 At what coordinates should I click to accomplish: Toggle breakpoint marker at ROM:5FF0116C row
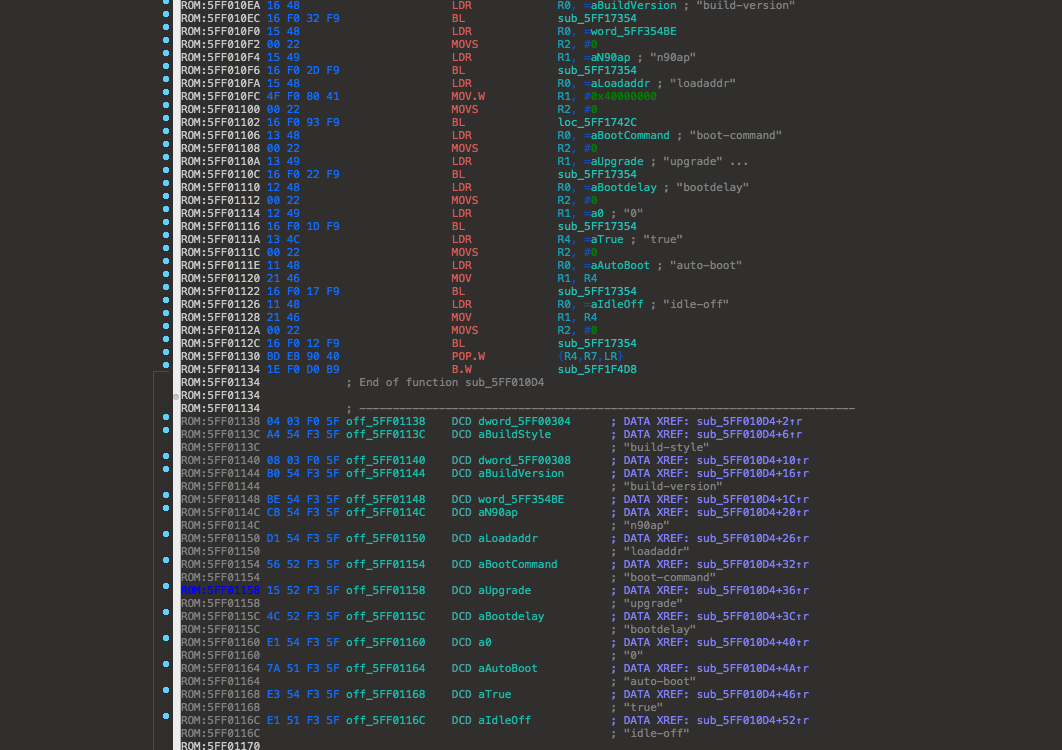[166, 721]
